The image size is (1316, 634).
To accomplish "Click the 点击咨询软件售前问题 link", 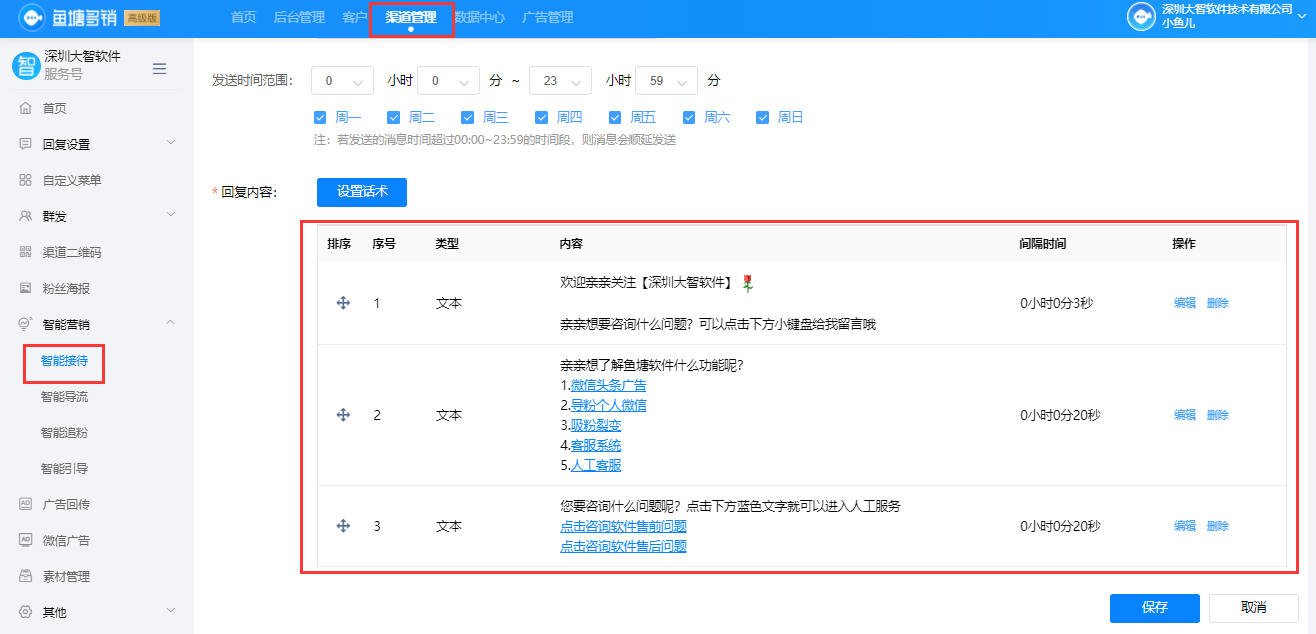I will [x=623, y=526].
